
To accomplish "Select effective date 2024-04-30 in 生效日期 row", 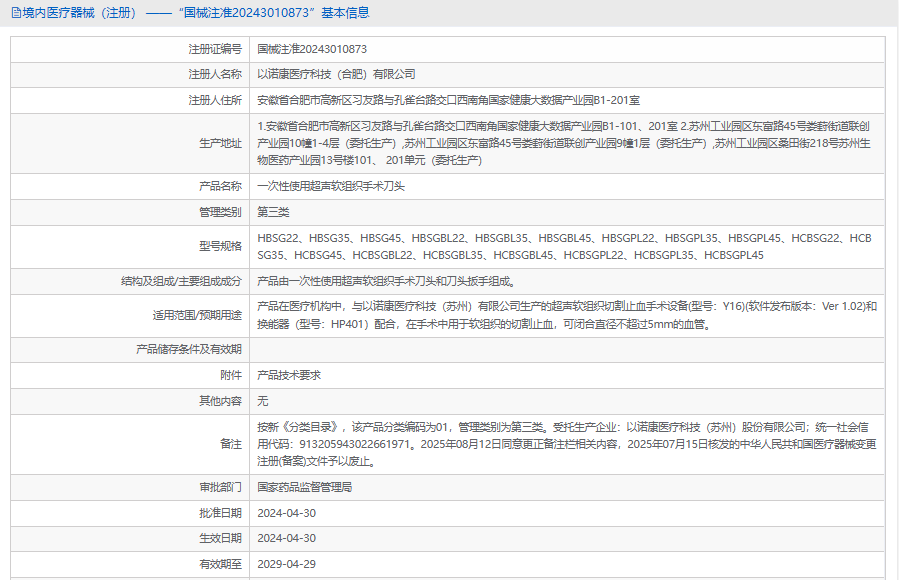I will point(287,538).
